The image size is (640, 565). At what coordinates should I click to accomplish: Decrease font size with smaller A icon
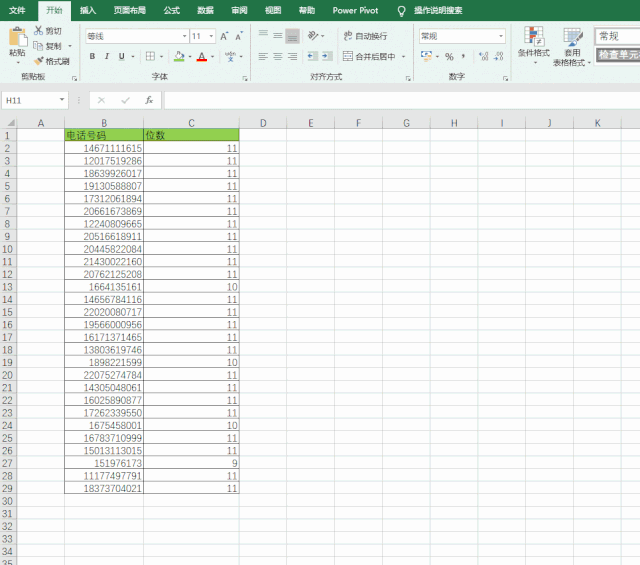point(239,36)
